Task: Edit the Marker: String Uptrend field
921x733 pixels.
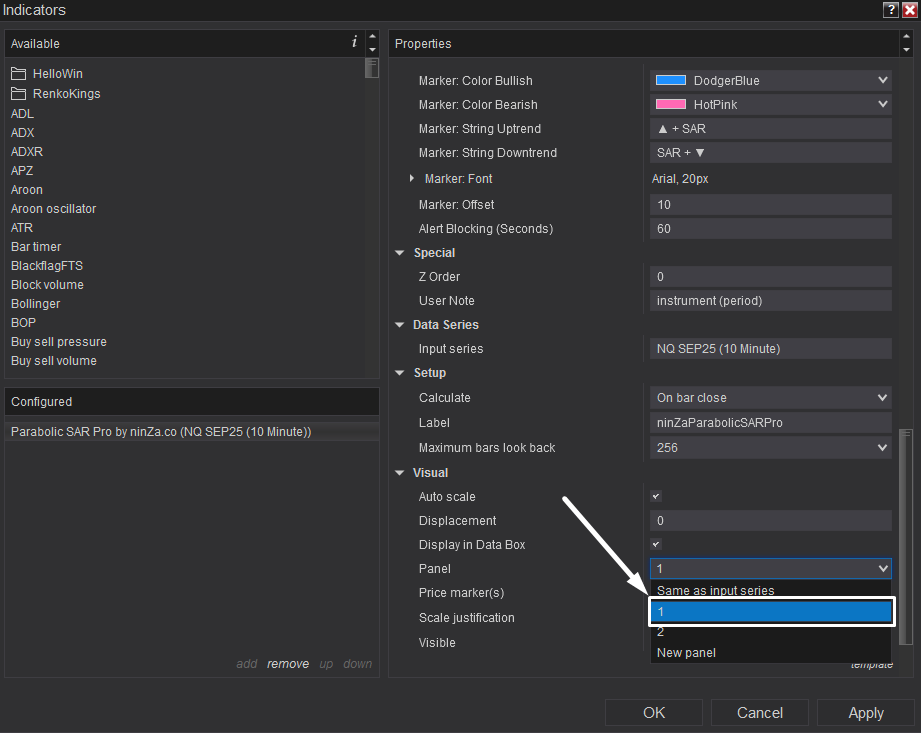Action: (x=771, y=129)
